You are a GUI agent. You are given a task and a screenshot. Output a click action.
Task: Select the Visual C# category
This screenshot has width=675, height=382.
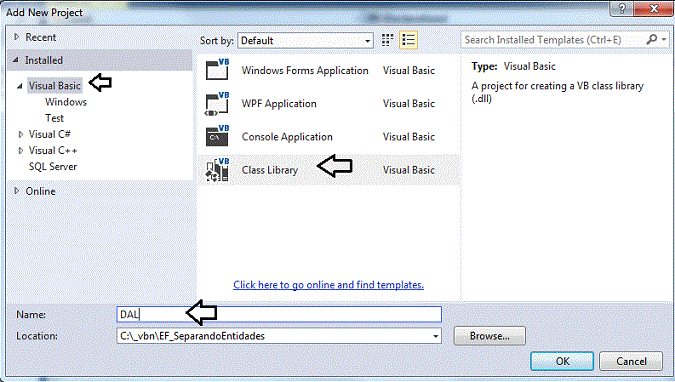tap(50, 134)
